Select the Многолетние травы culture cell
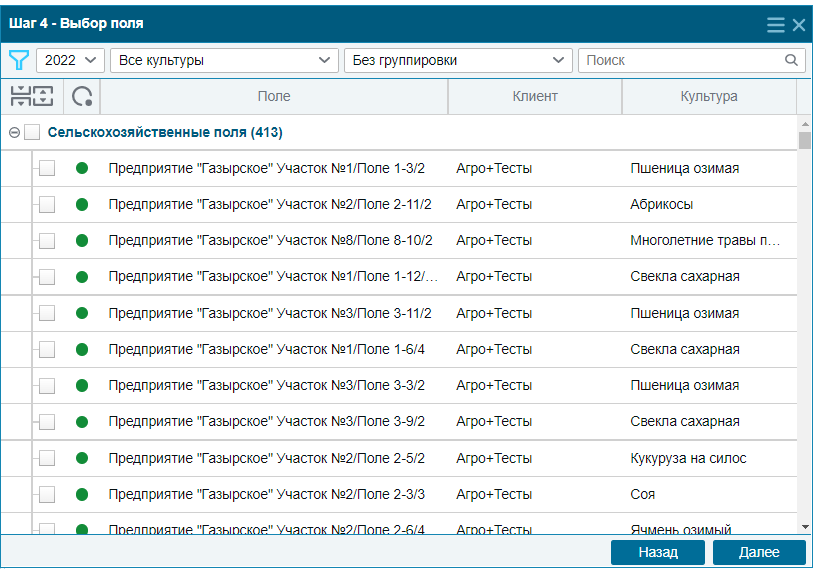The image size is (814, 569). 705,240
